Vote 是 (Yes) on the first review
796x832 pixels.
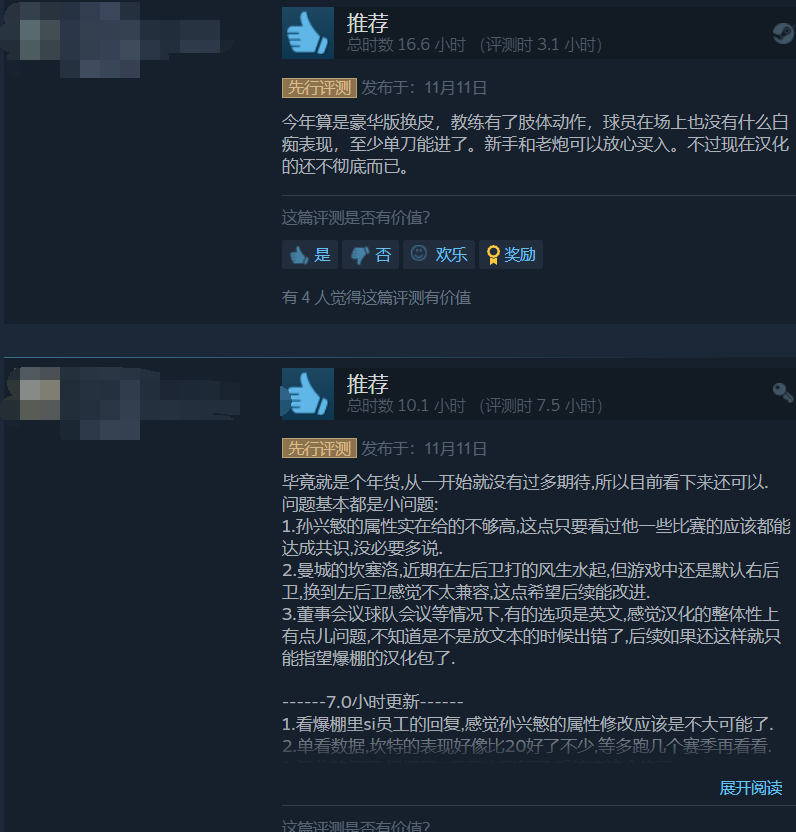(310, 255)
